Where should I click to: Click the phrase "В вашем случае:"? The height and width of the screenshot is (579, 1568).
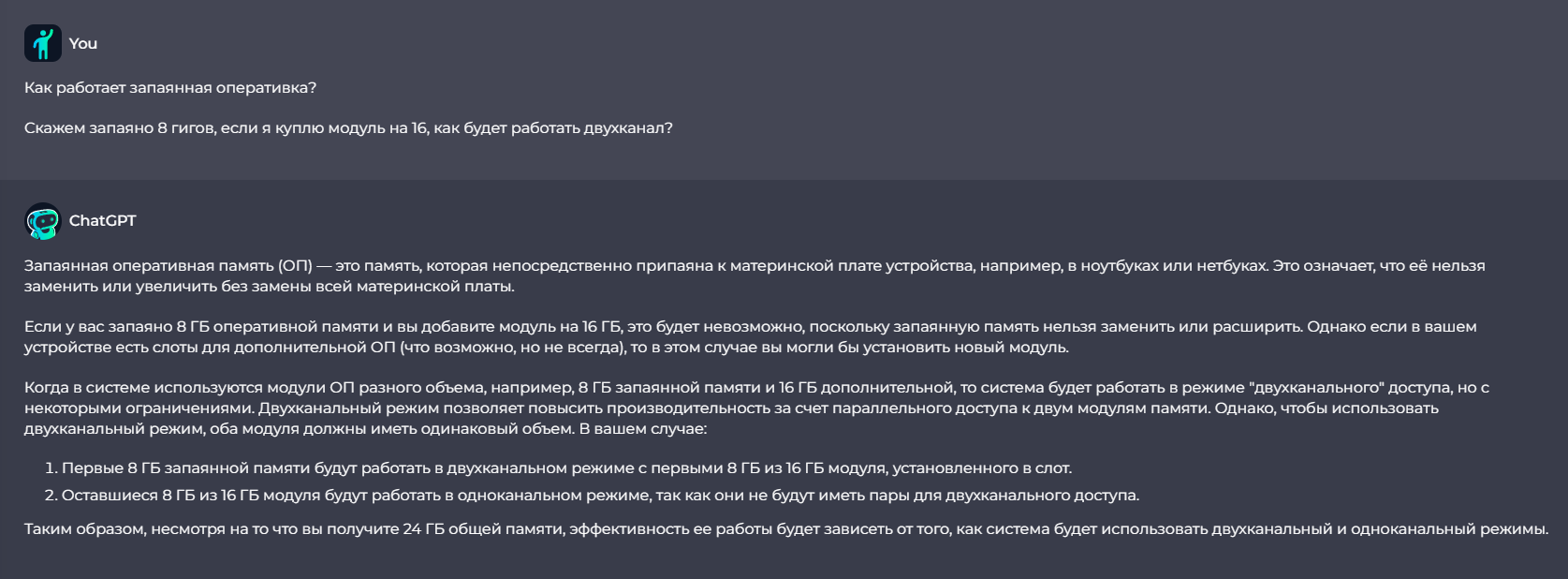click(644, 429)
